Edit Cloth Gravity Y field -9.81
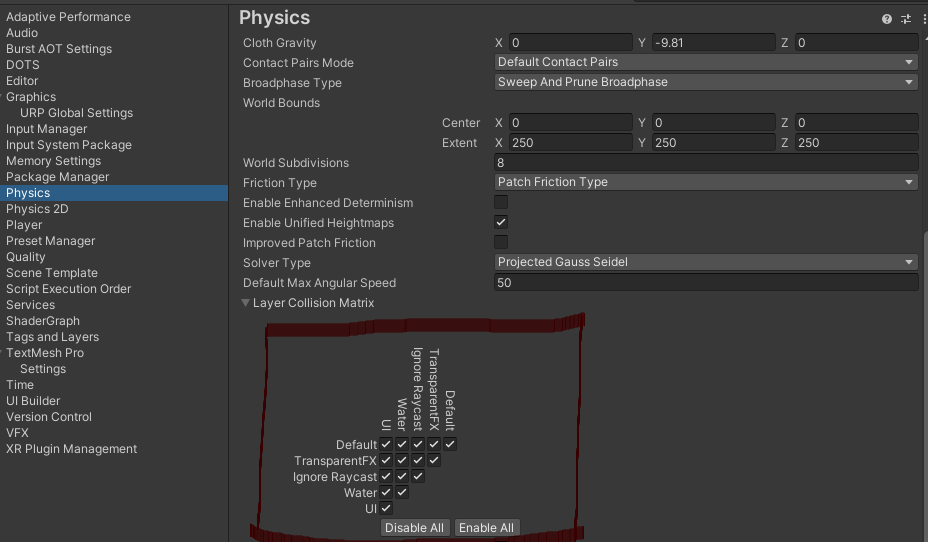The height and width of the screenshot is (542, 928). (x=714, y=43)
